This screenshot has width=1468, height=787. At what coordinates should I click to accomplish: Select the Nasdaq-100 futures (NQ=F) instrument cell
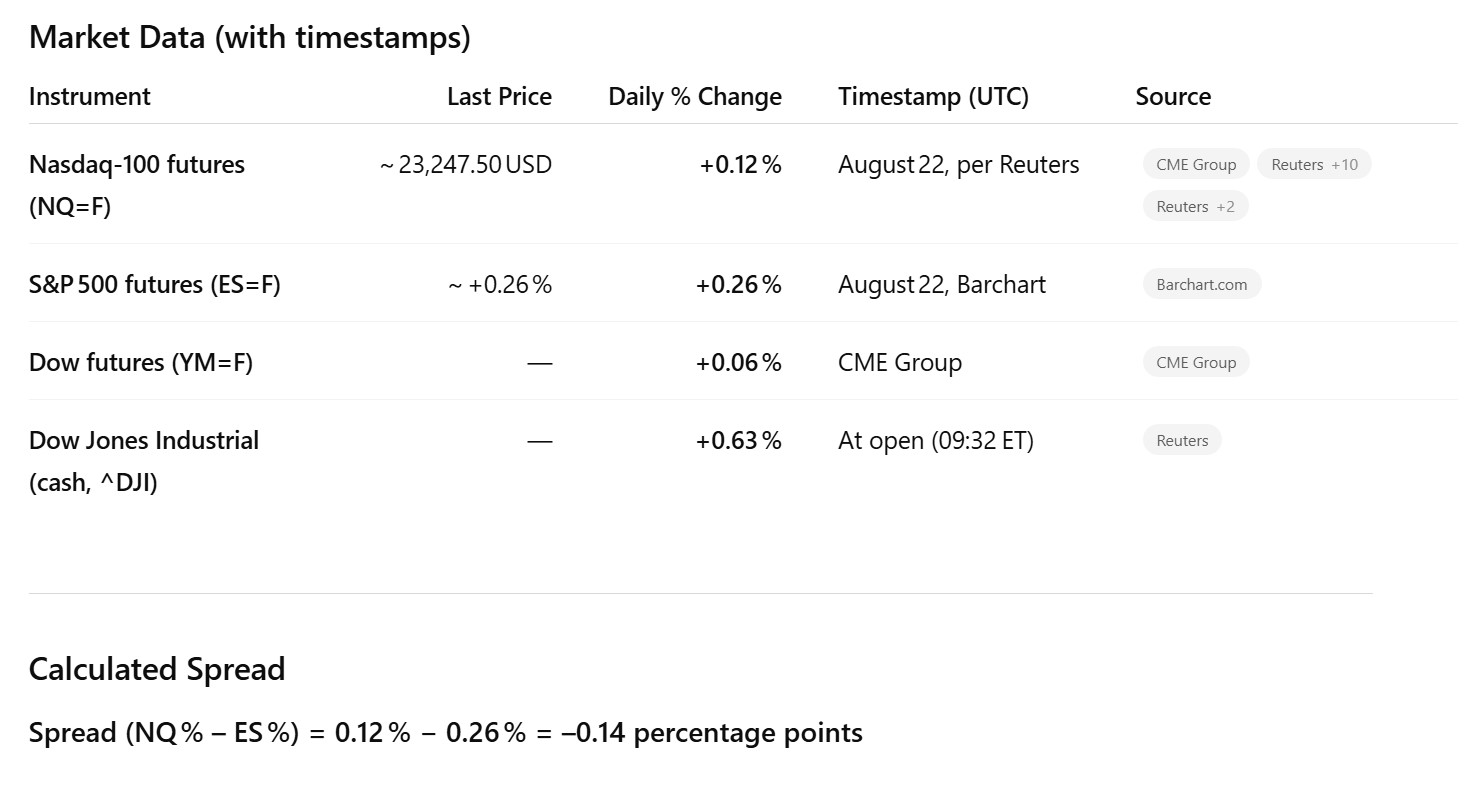(137, 185)
